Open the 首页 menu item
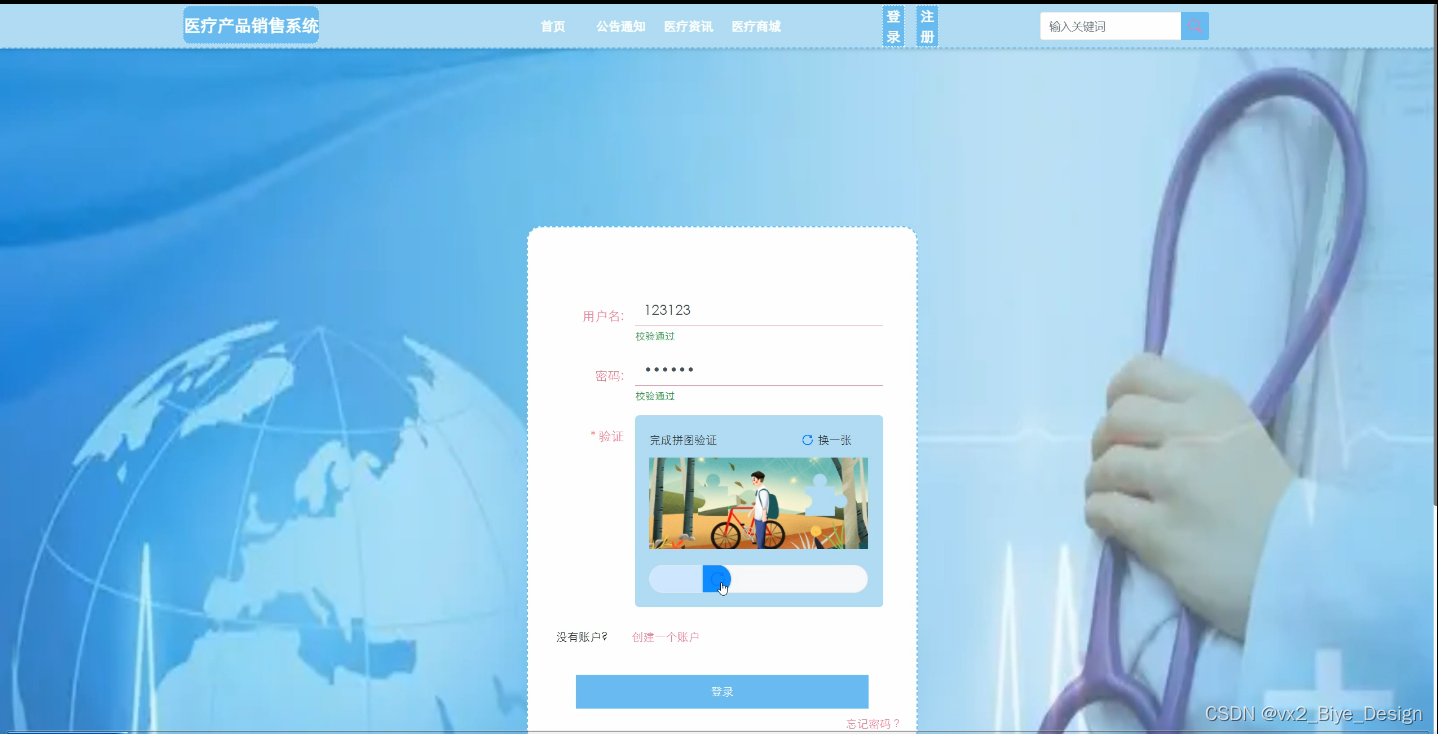 553,27
